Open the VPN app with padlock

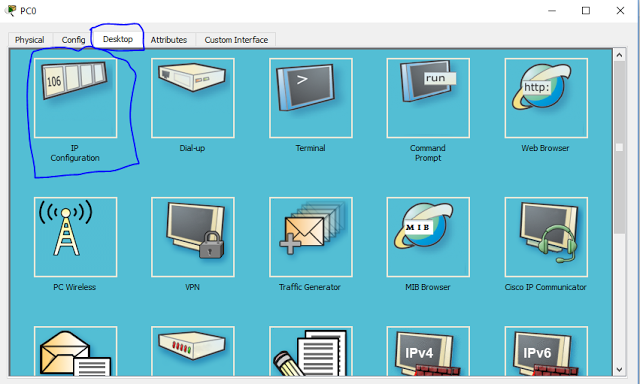(x=193, y=237)
